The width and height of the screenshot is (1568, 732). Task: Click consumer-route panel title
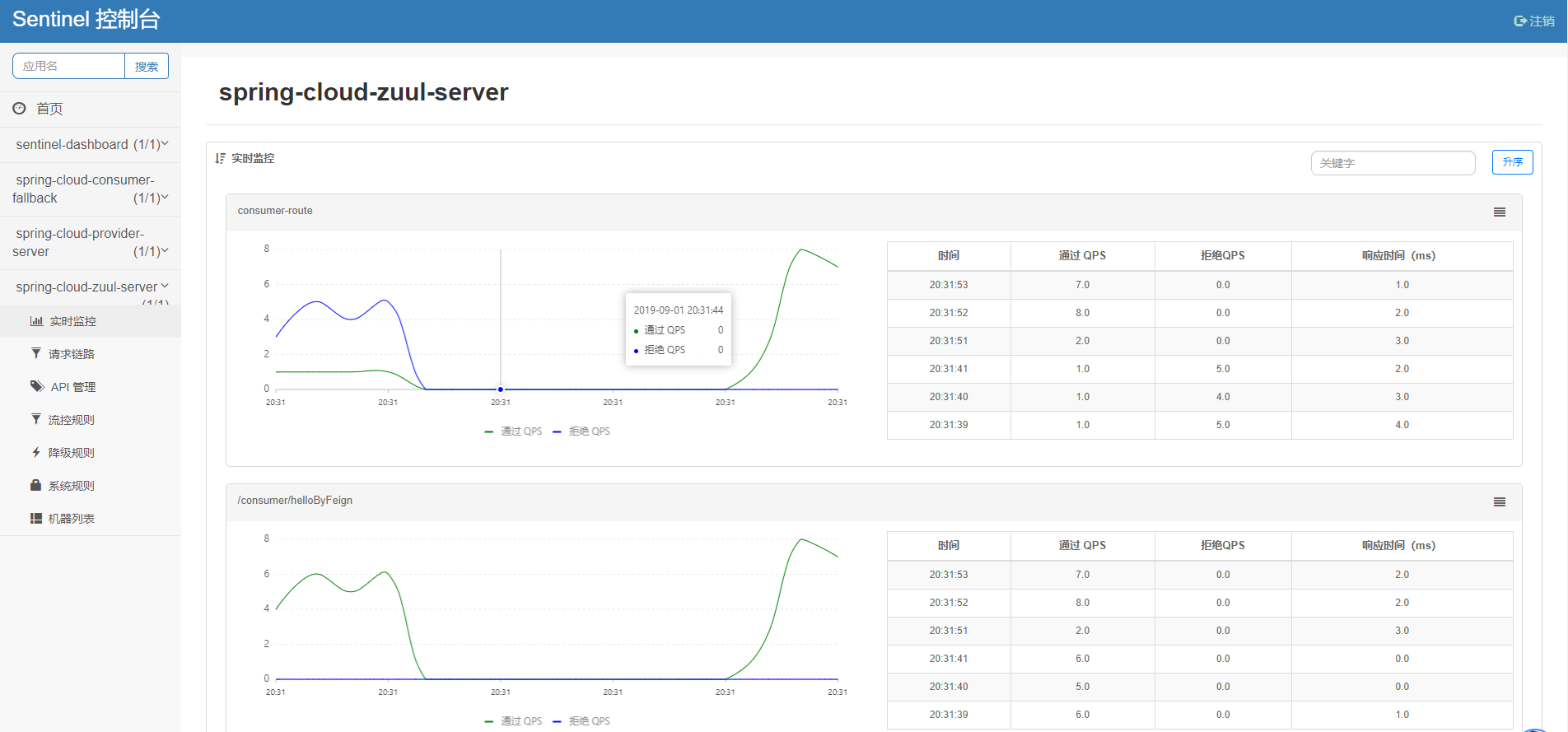point(275,211)
